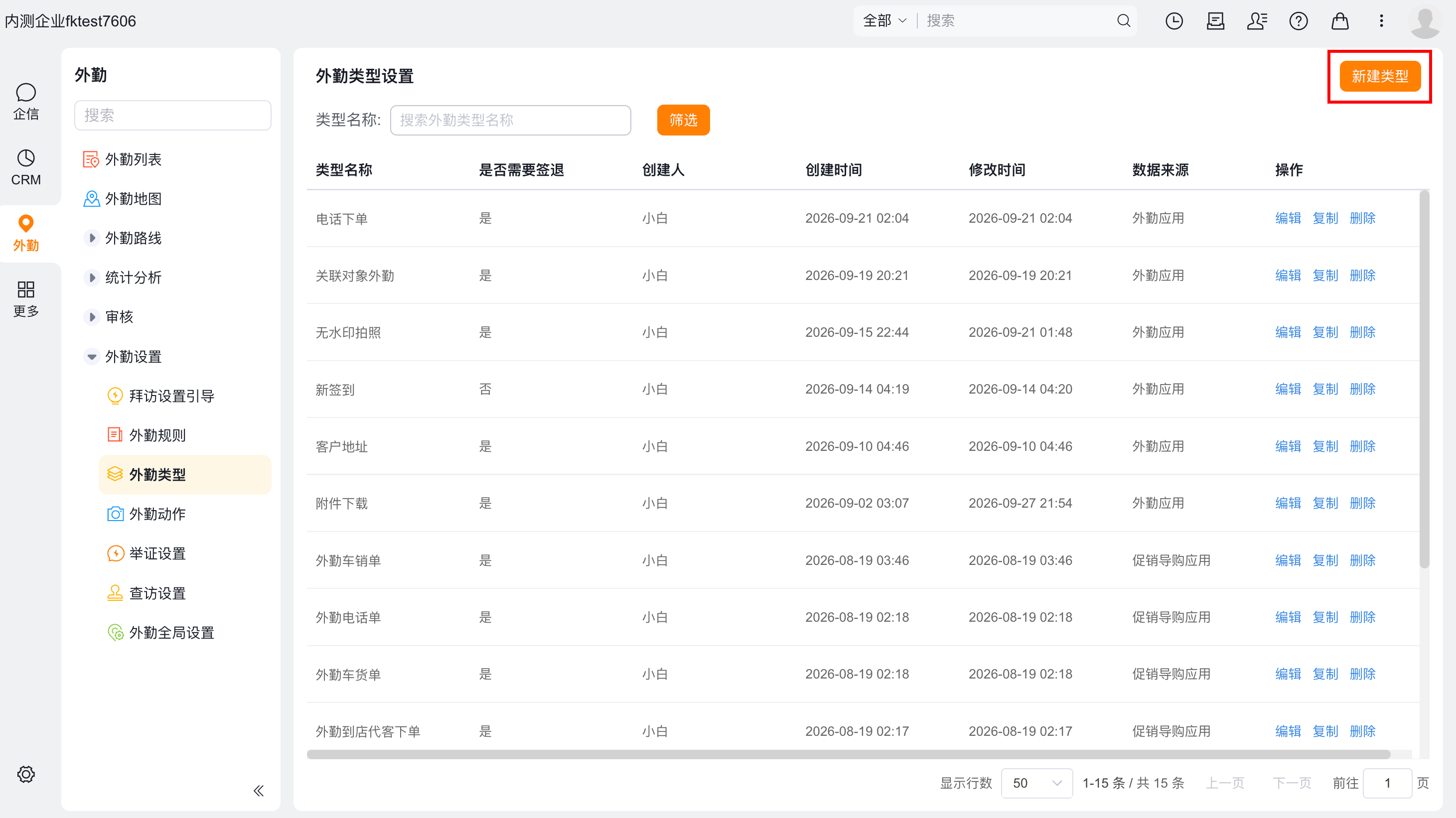The image size is (1456, 818).
Task: Open the 企信 messaging module
Action: [x=26, y=102]
